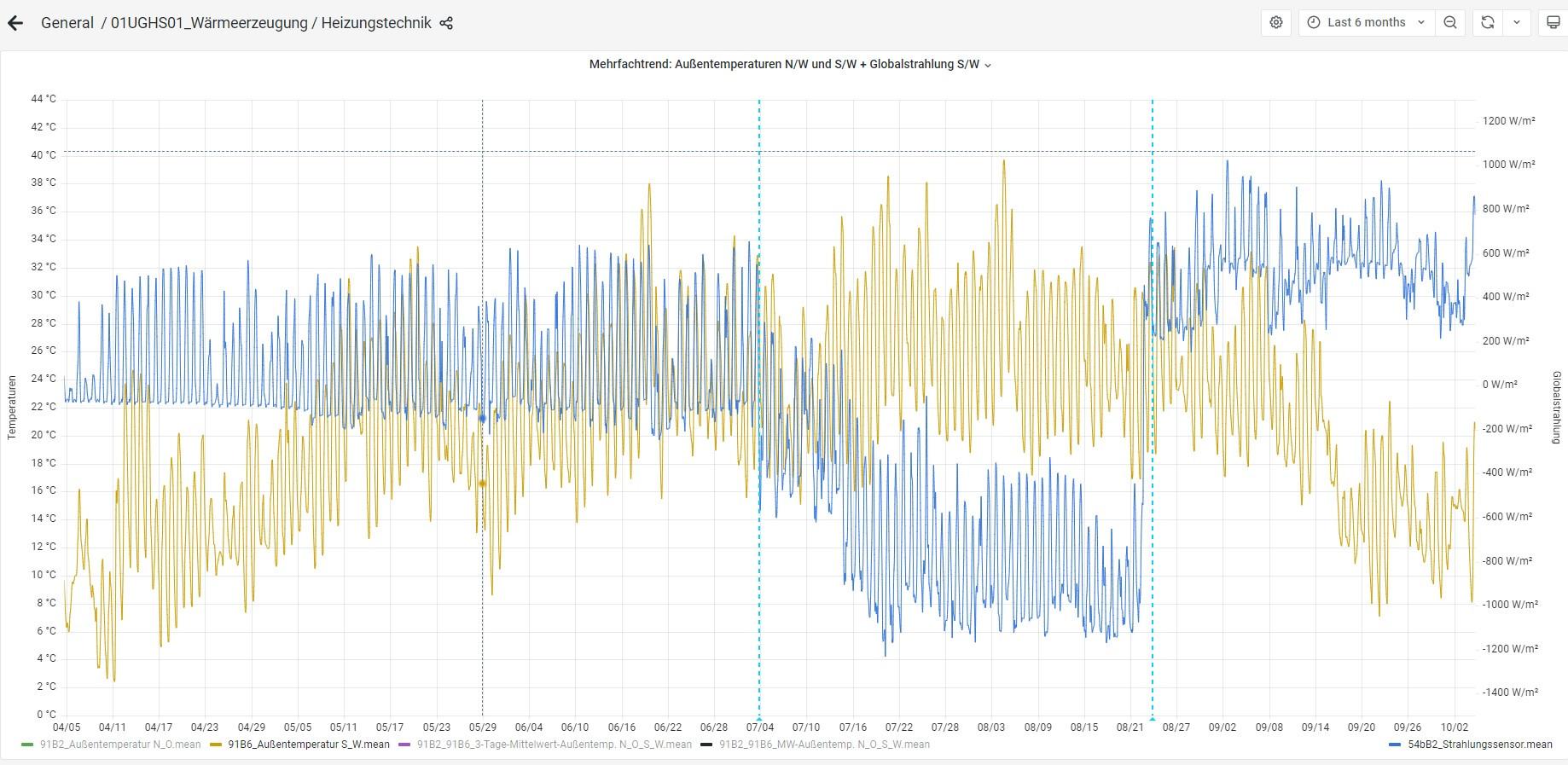The height and width of the screenshot is (765, 1568).
Task: Click the 18 °C axis label
Action: 44,463
